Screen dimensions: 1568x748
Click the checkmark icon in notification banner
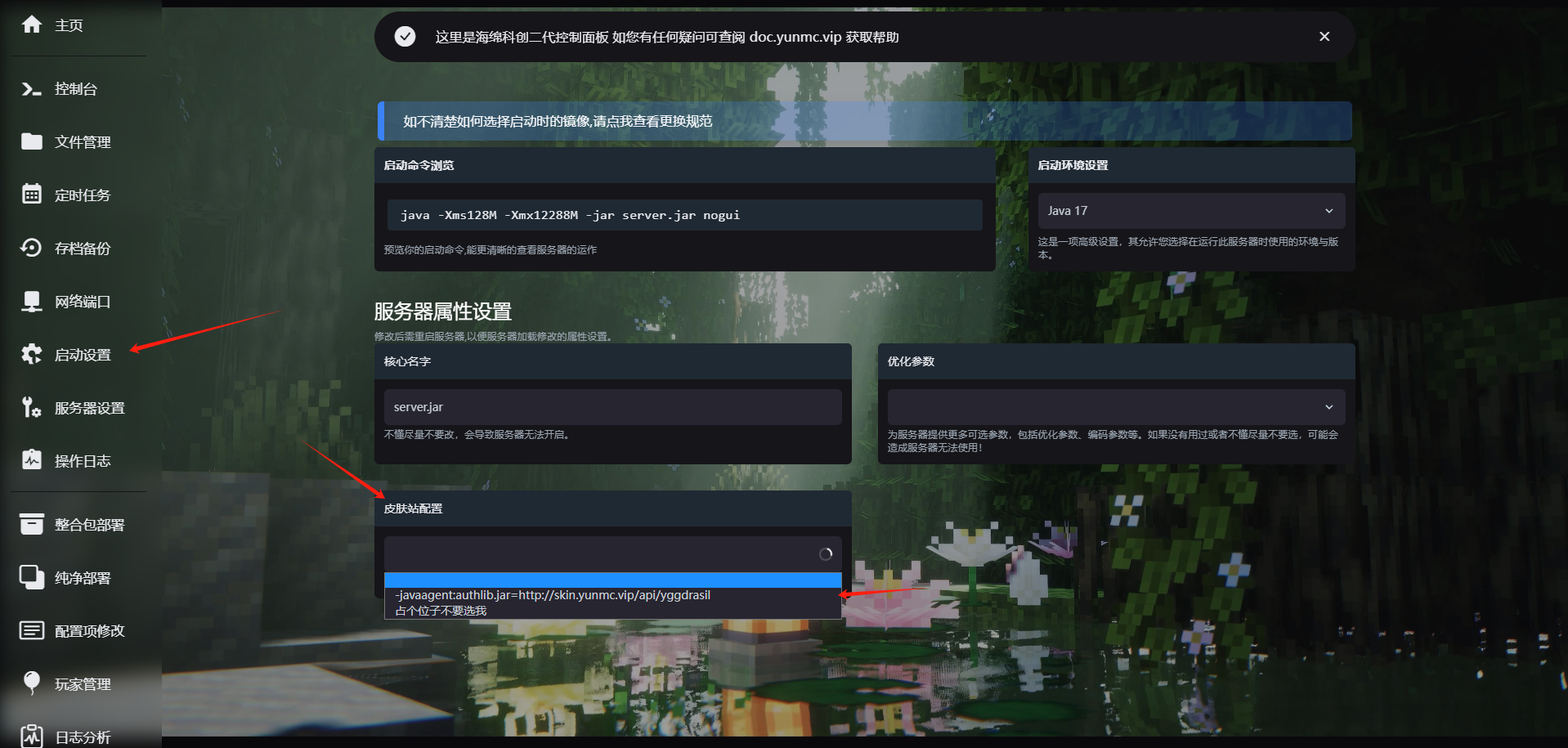click(x=405, y=37)
